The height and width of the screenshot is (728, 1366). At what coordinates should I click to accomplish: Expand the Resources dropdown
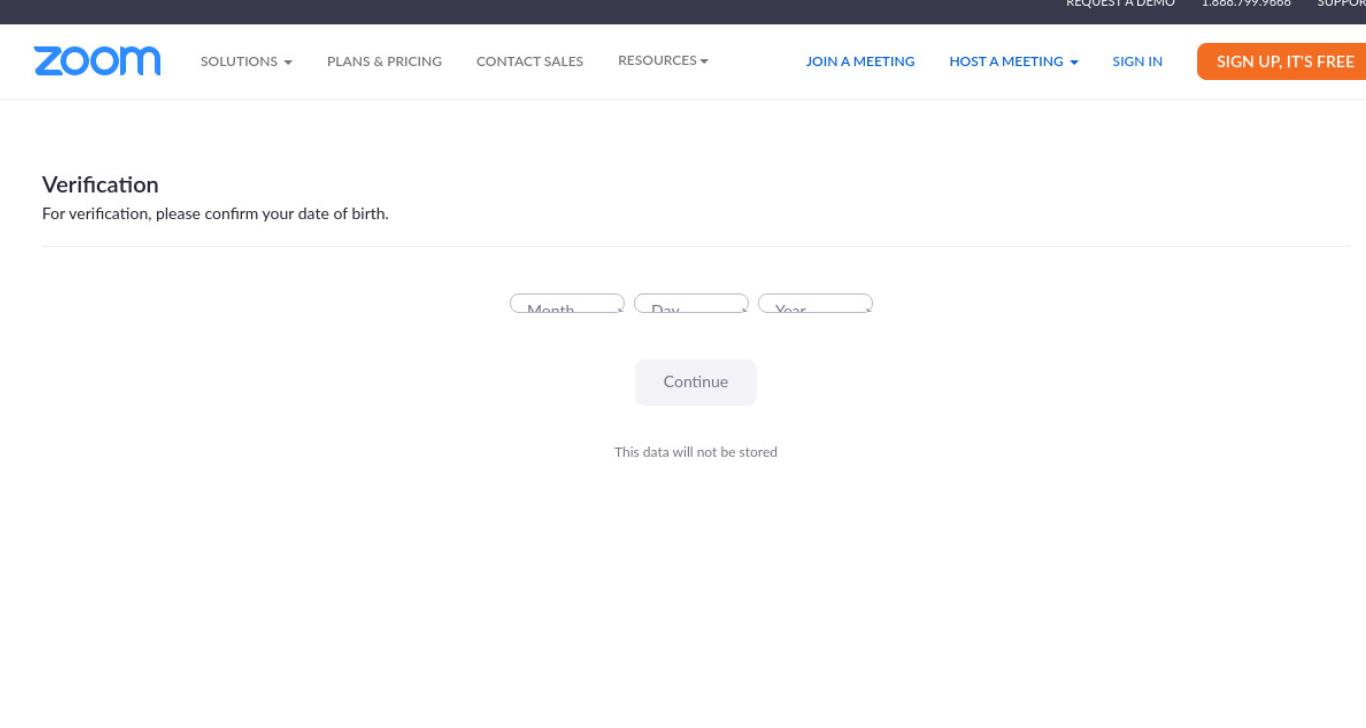coord(663,60)
